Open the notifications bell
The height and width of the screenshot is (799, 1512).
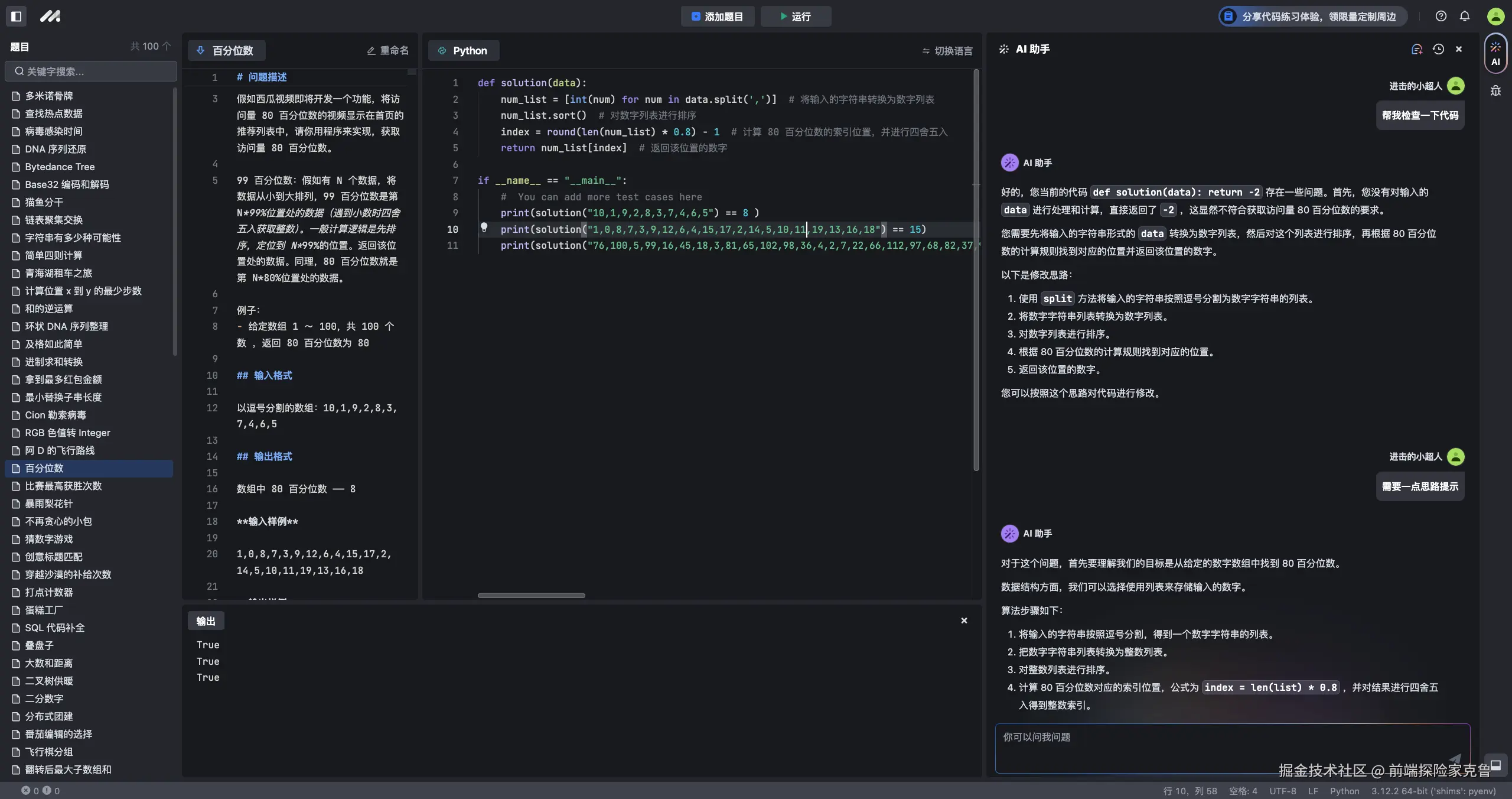tap(1465, 16)
